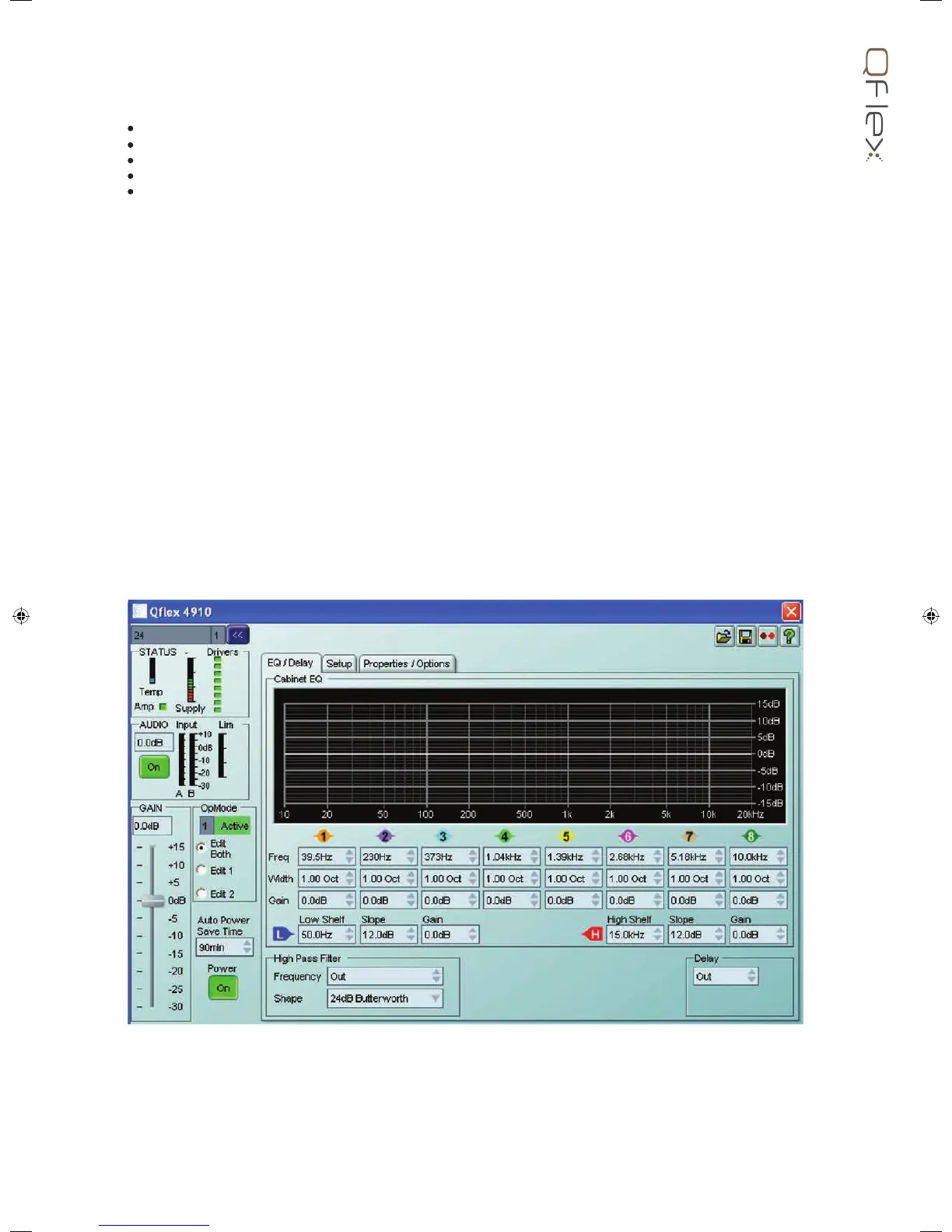Click the red H high shelf marker
952x1232 pixels.
click(x=593, y=934)
